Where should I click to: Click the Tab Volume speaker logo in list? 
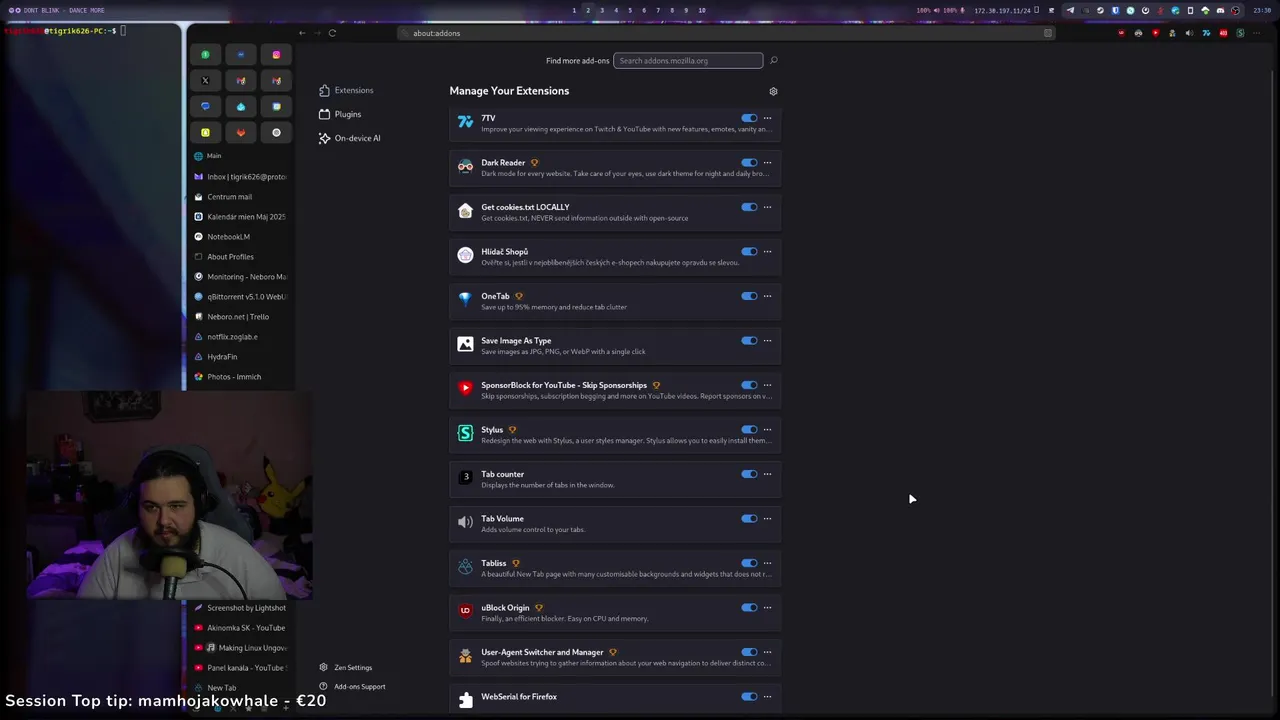(465, 522)
